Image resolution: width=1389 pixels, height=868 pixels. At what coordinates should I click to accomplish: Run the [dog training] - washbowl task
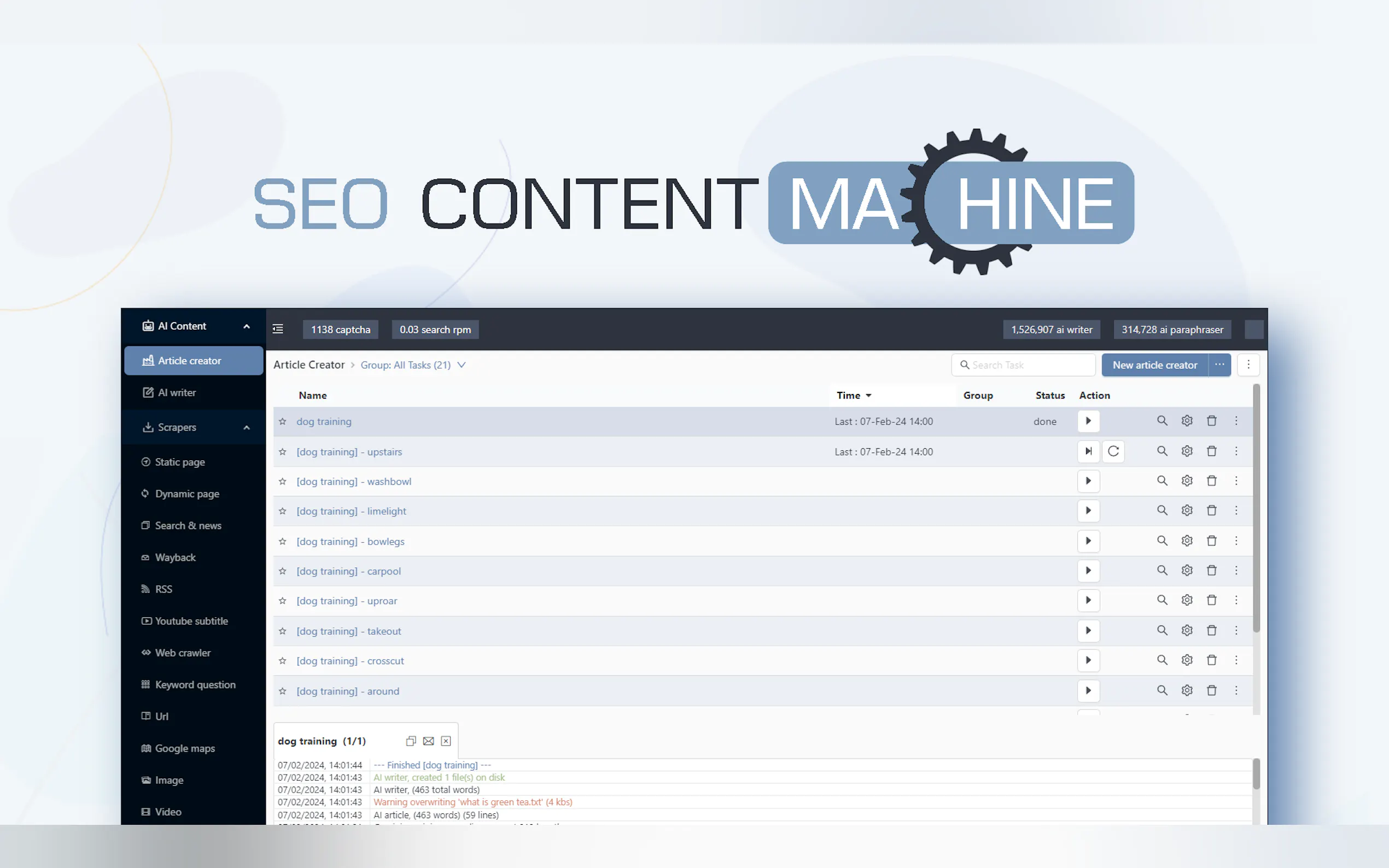[x=1088, y=481]
